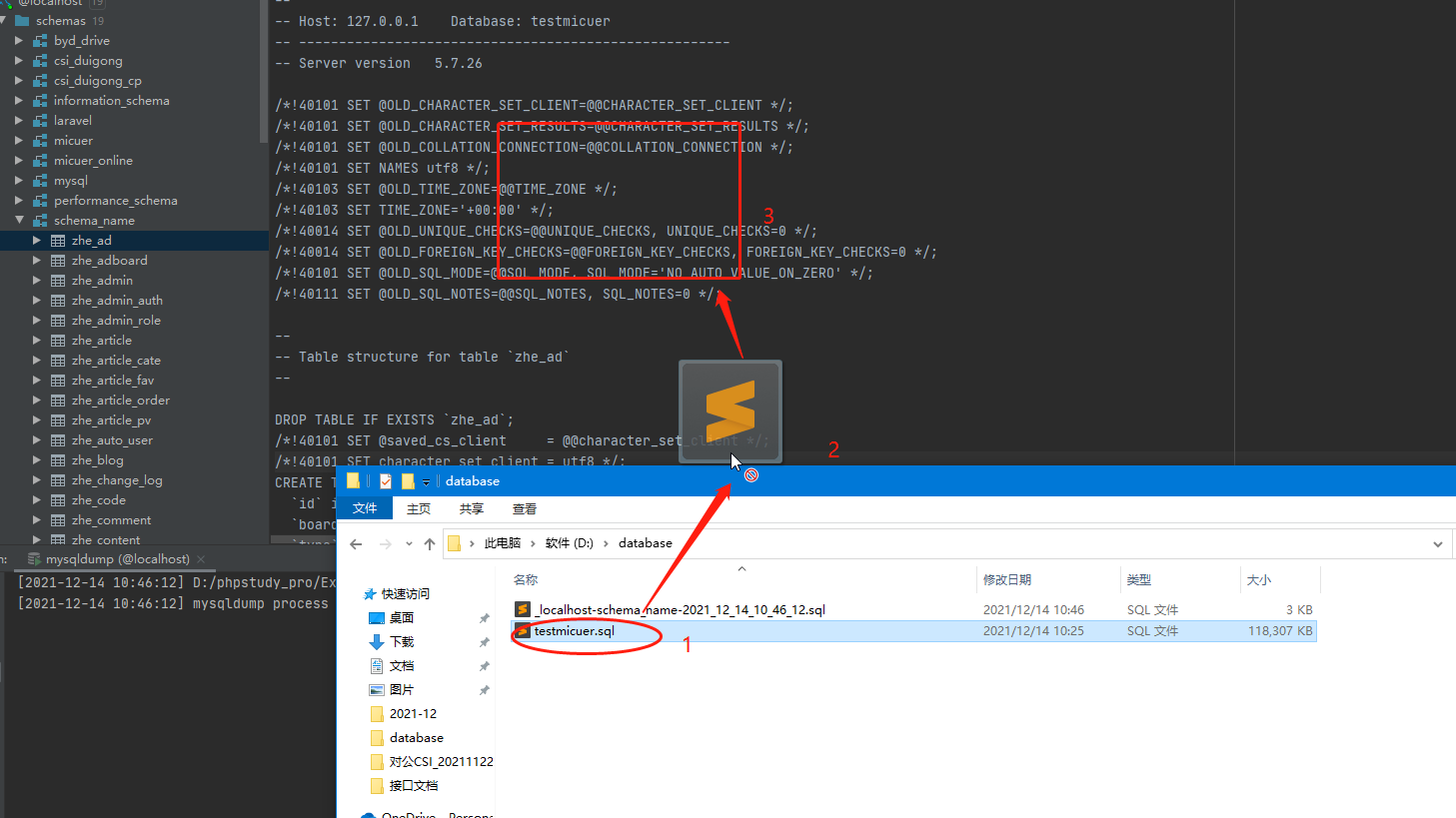This screenshot has height=818, width=1456.
Task: Click the Explorer forward arrow
Action: (x=386, y=544)
